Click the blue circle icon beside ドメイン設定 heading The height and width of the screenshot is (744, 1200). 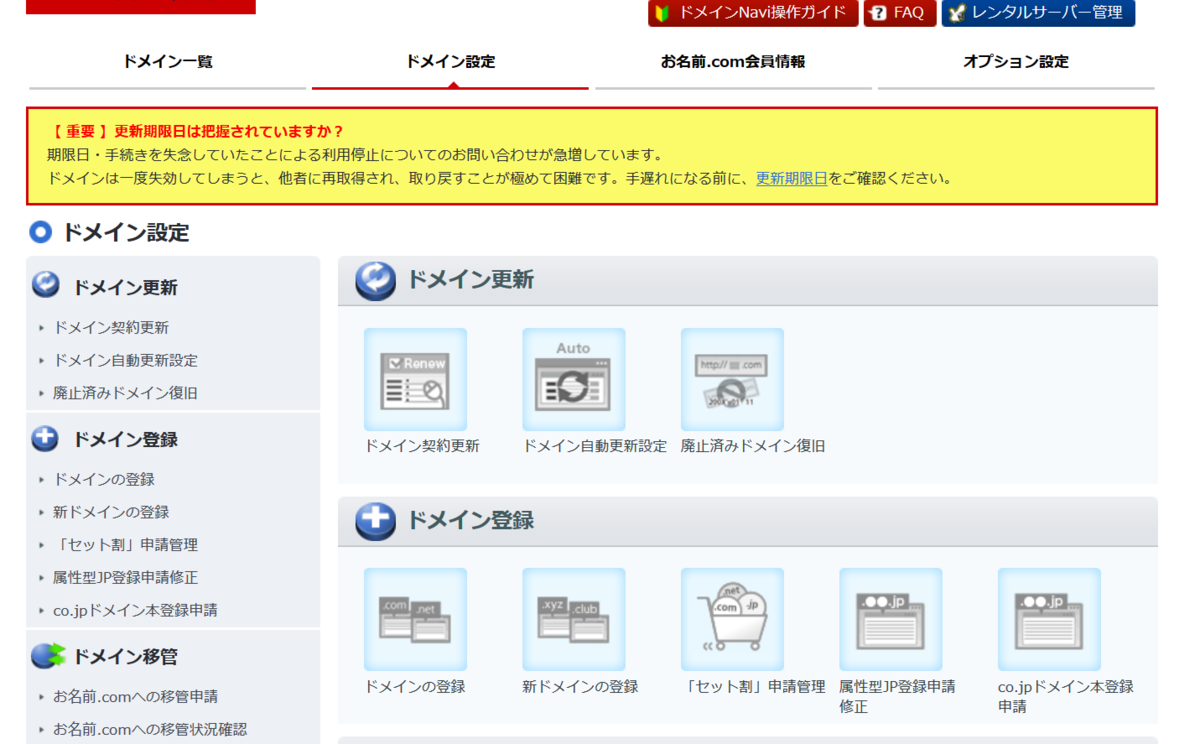pyautogui.click(x=40, y=233)
